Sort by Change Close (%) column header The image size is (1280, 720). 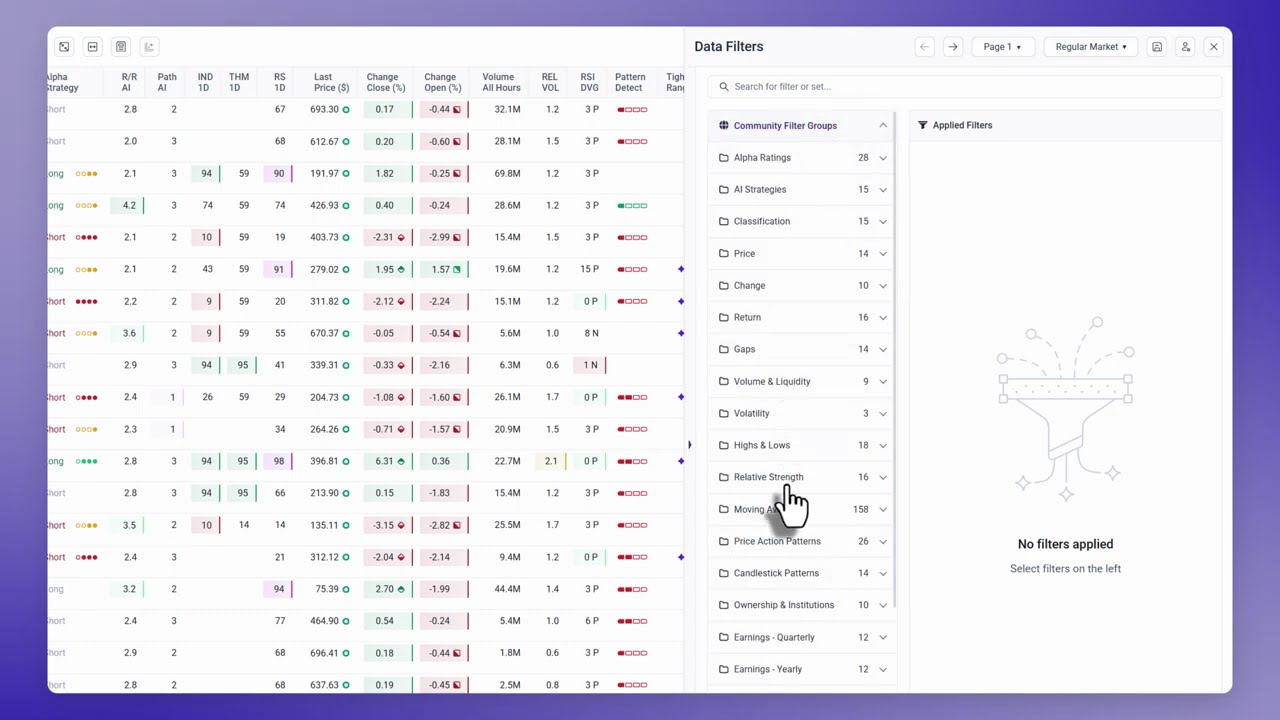[385, 82]
